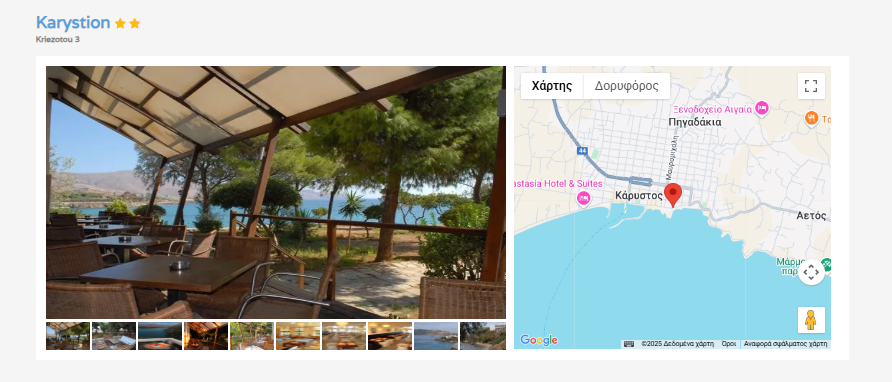Click the orange restaurant marker on map
The width and height of the screenshot is (892, 382).
811,118
